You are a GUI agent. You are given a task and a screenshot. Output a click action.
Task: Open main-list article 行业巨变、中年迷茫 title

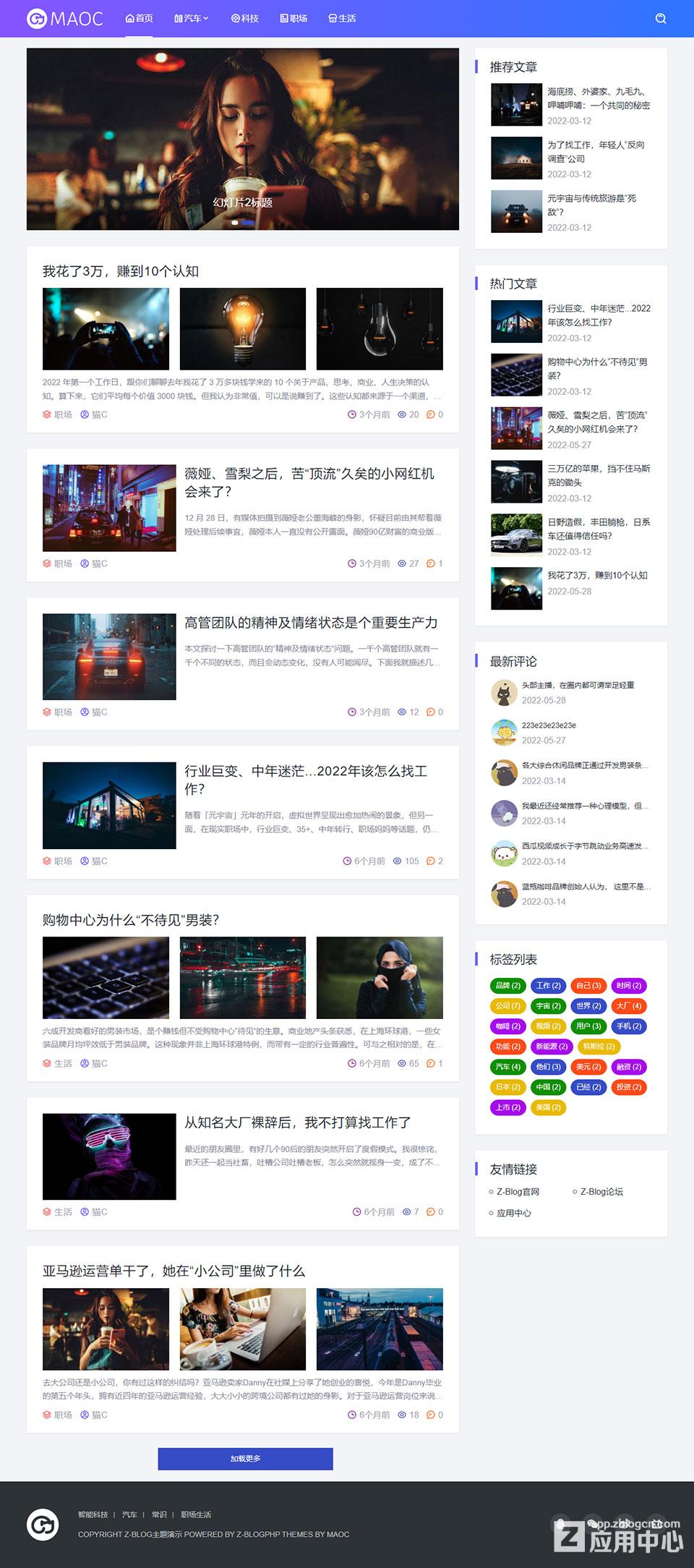click(x=307, y=780)
